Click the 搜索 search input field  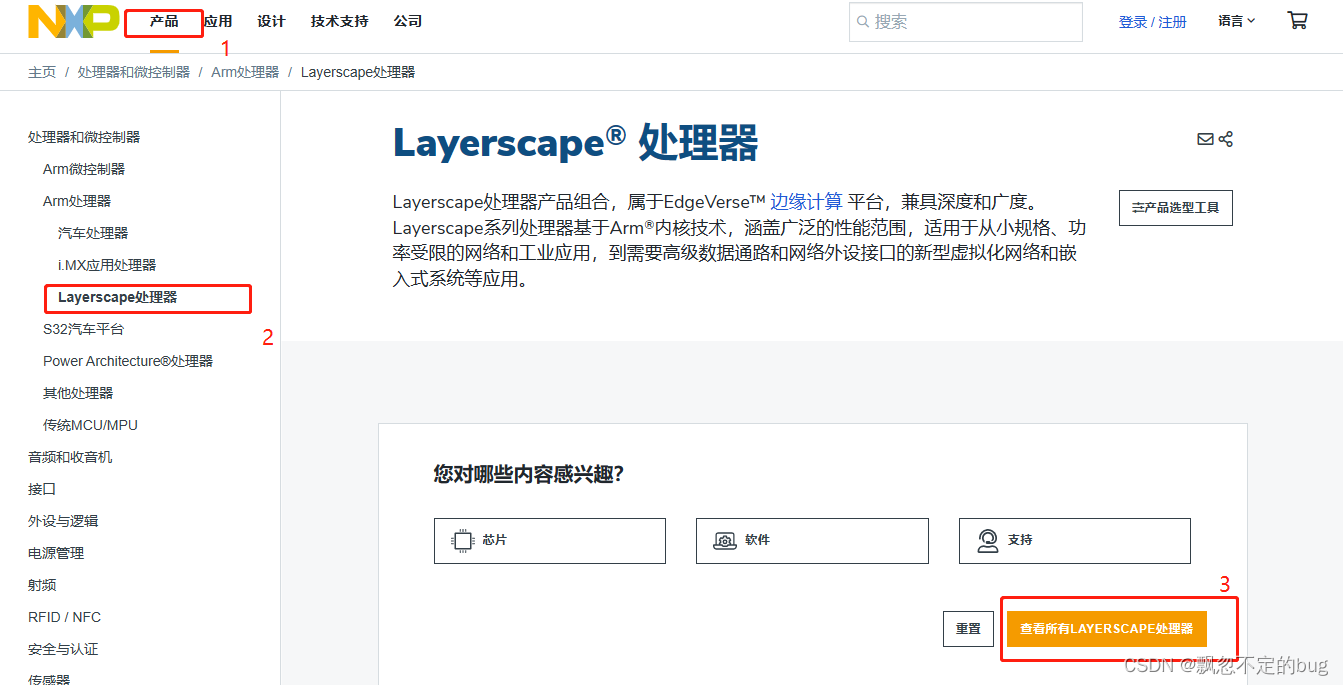pos(965,21)
